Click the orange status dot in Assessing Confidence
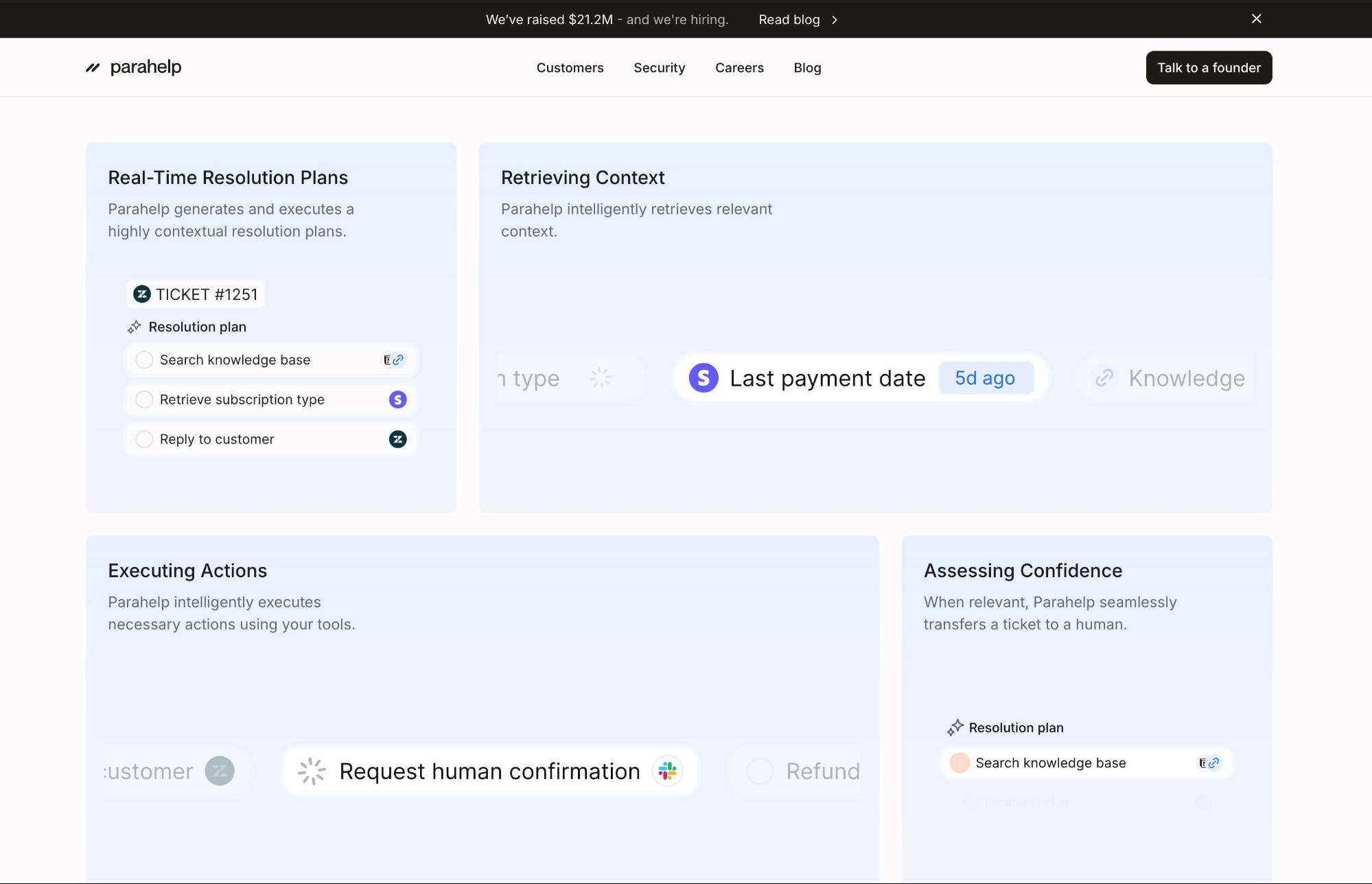Viewport: 1372px width, 884px height. point(960,763)
